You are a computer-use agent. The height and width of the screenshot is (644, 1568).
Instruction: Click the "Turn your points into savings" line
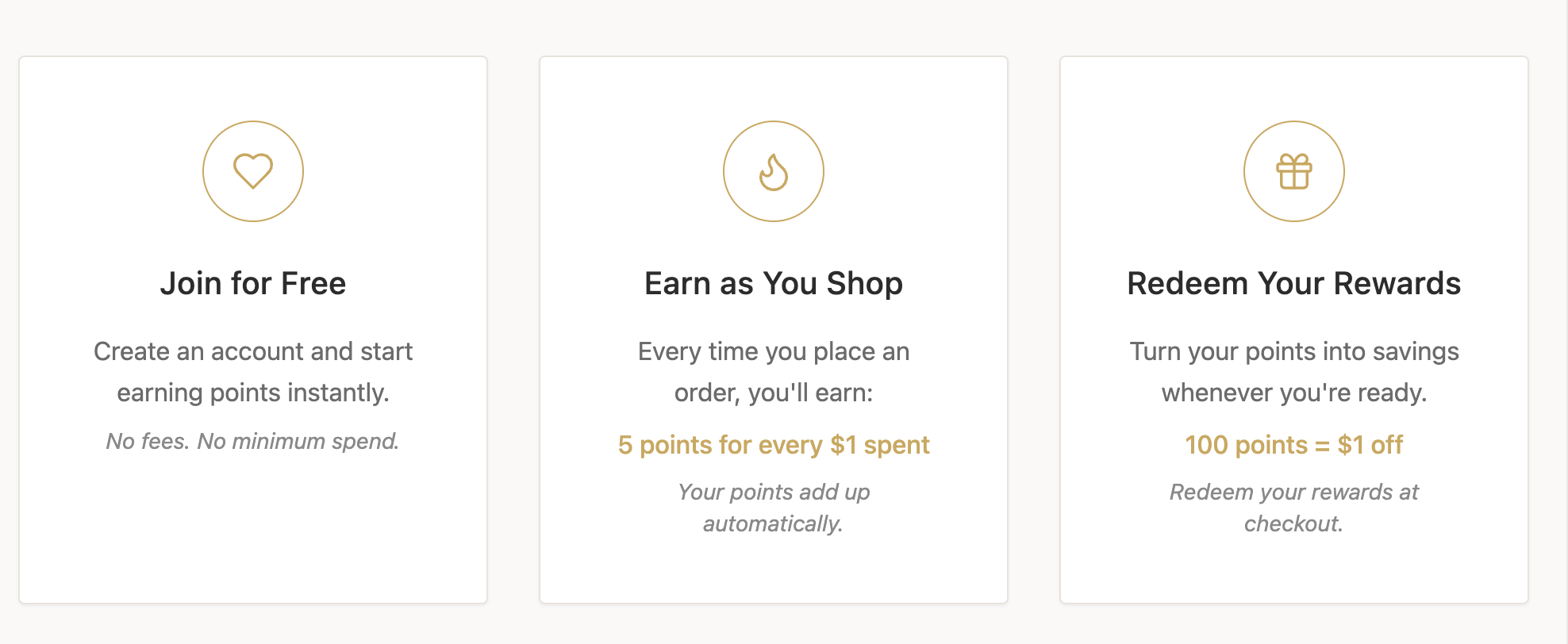click(1294, 351)
